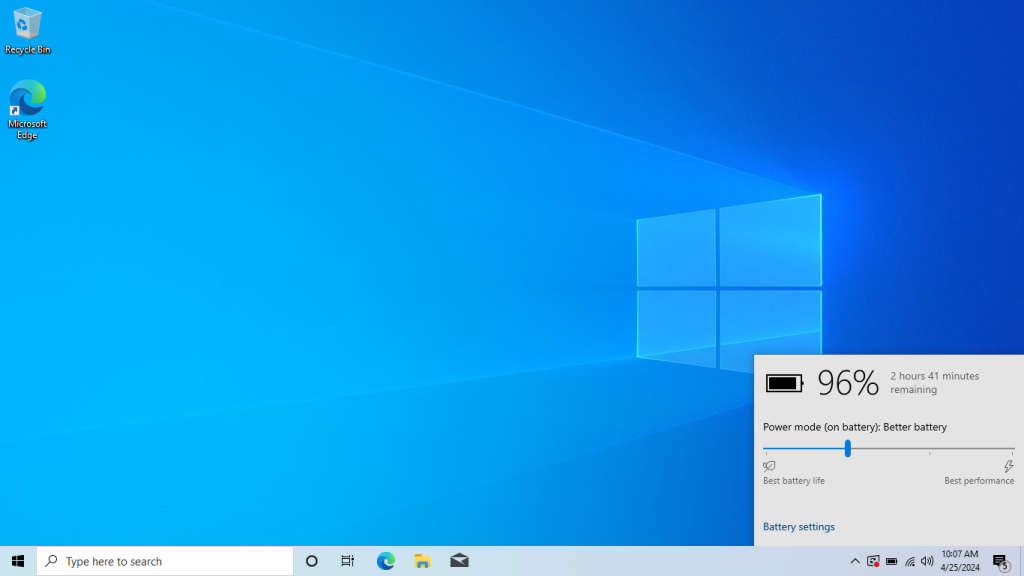
Task: Click the tray icon with the red notification dot
Action: (873, 561)
